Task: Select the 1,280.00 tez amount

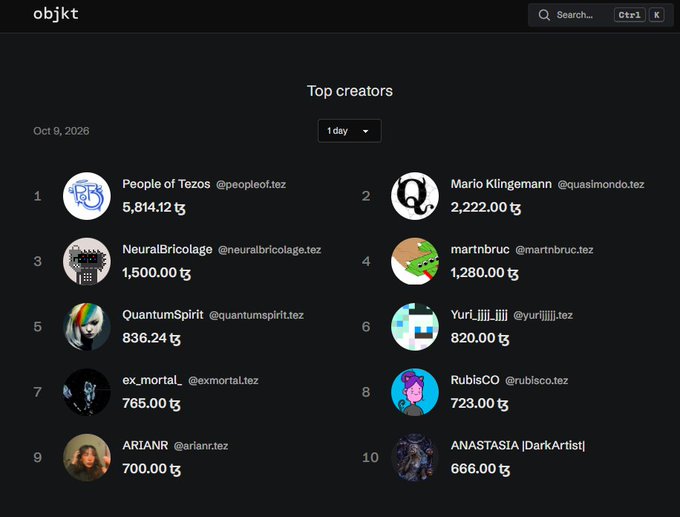Action: (484, 273)
